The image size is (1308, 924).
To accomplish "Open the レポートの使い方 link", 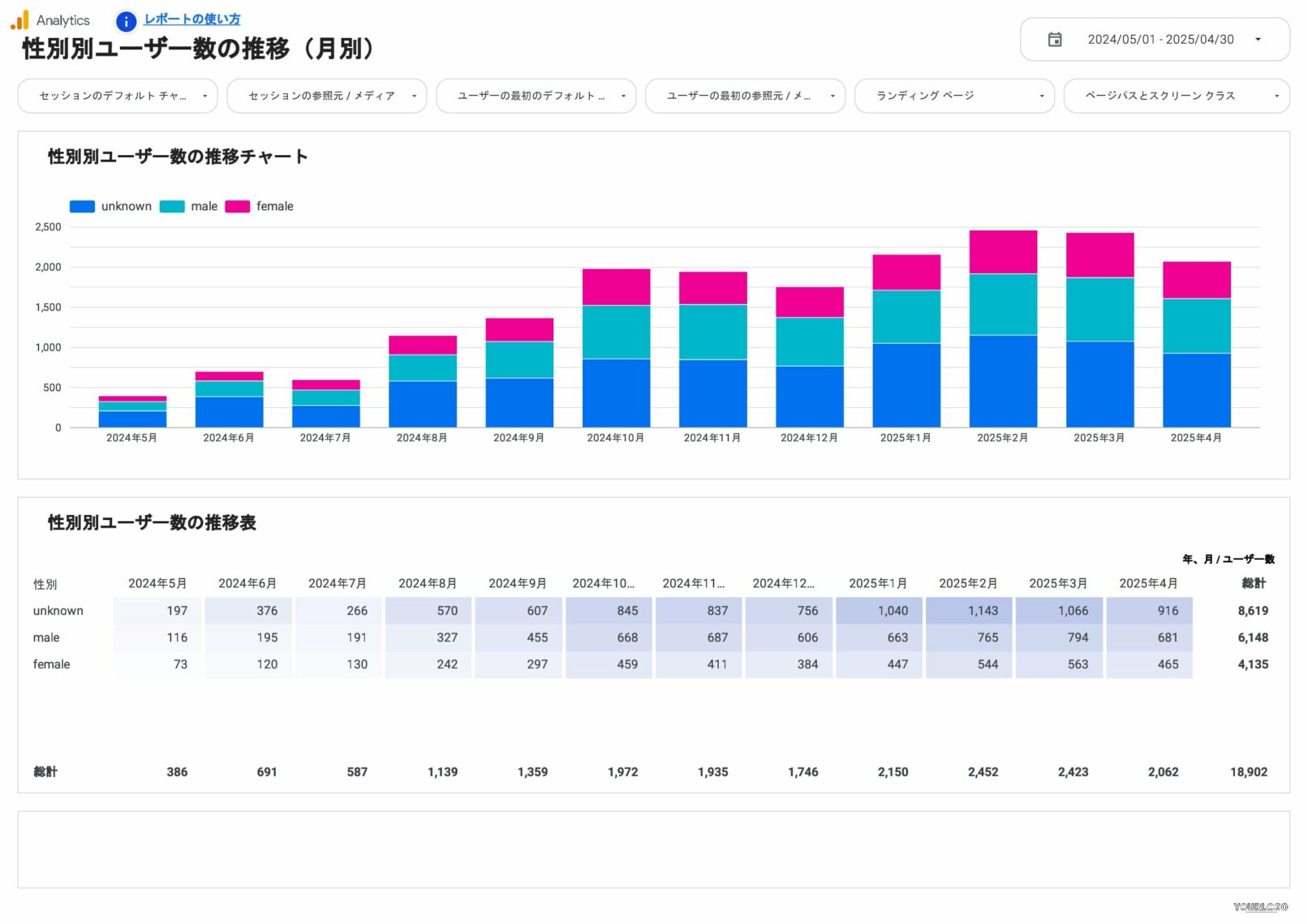I will (191, 19).
